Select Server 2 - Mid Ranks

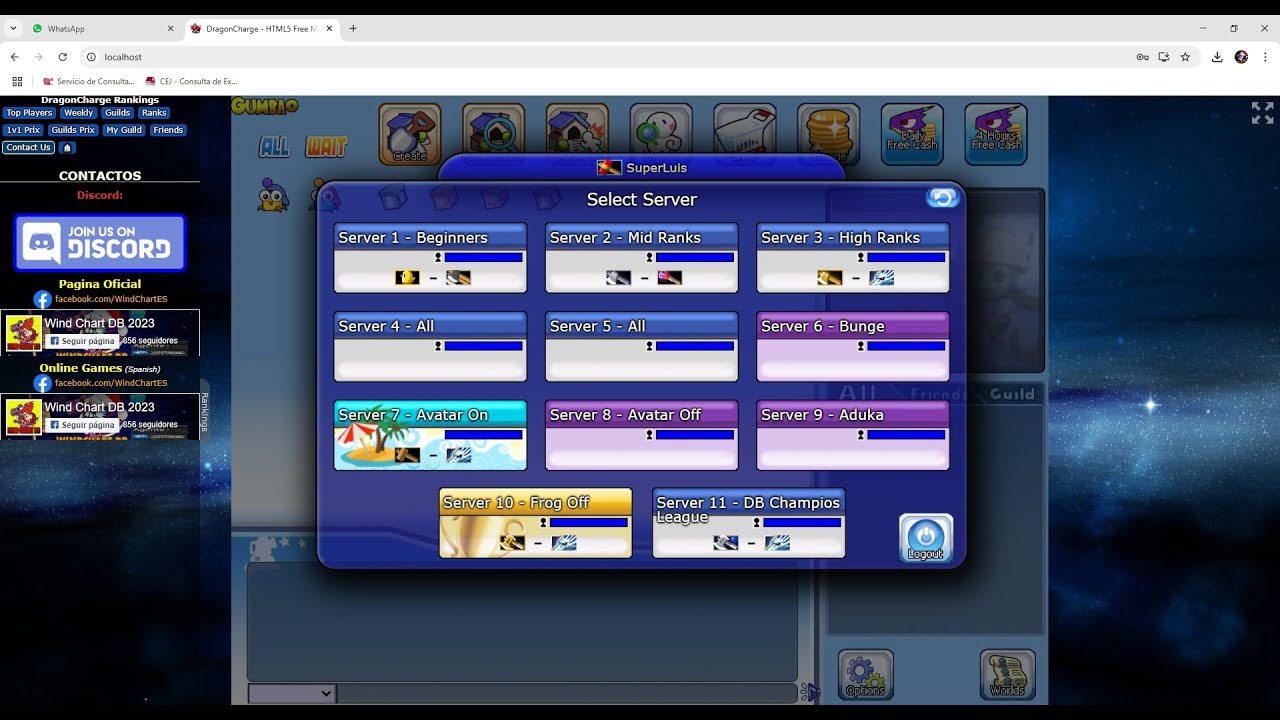click(641, 258)
